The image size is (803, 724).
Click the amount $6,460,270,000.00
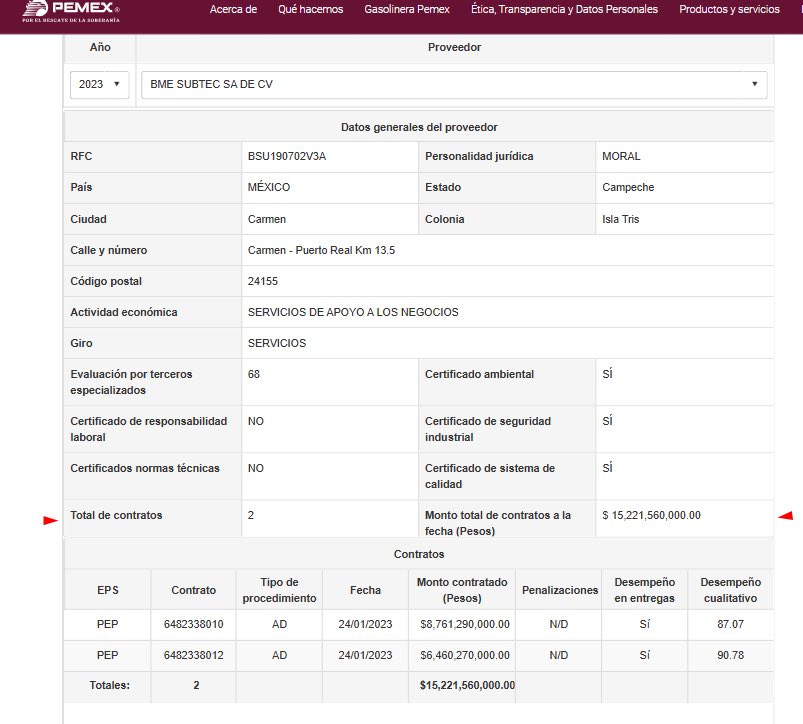464,655
